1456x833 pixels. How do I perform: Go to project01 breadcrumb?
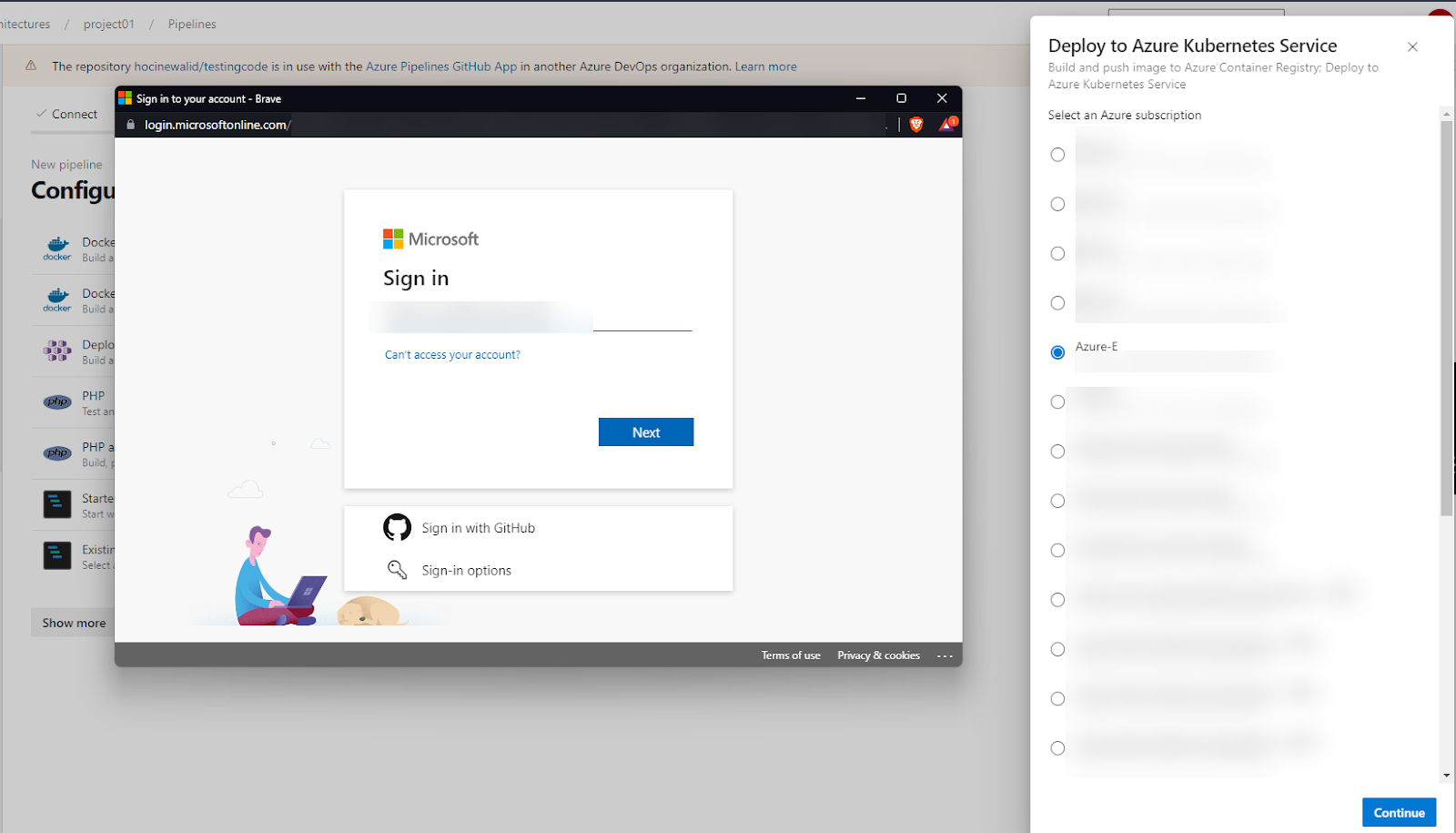tap(109, 25)
